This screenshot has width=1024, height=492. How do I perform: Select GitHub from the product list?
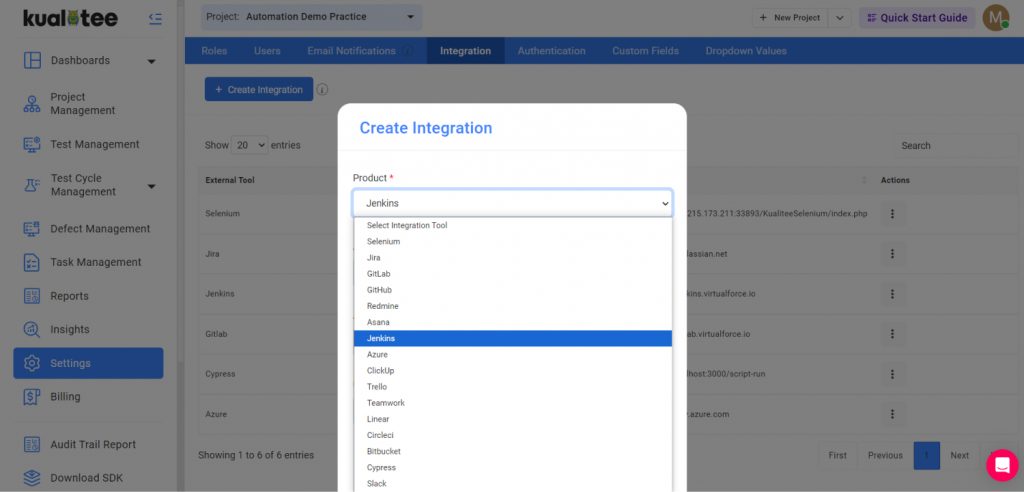pyautogui.click(x=513, y=290)
